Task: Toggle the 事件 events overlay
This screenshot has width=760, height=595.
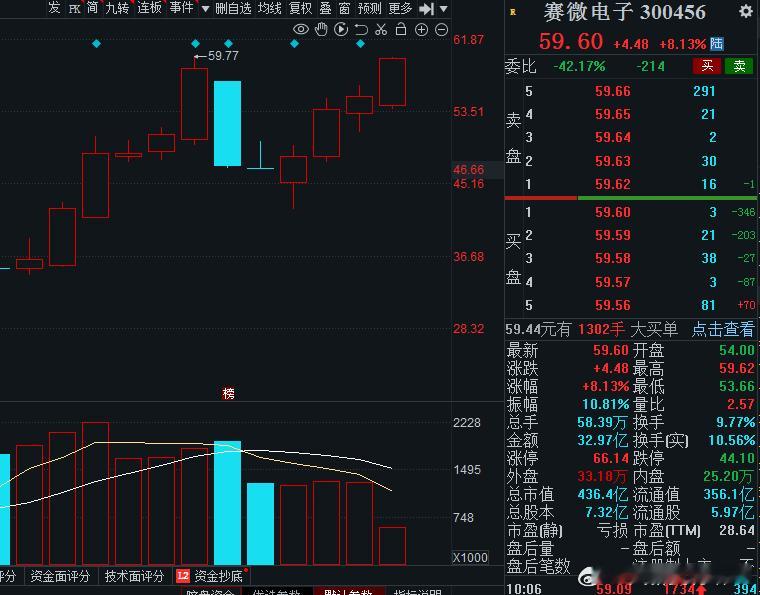Action: pyautogui.click(x=181, y=8)
